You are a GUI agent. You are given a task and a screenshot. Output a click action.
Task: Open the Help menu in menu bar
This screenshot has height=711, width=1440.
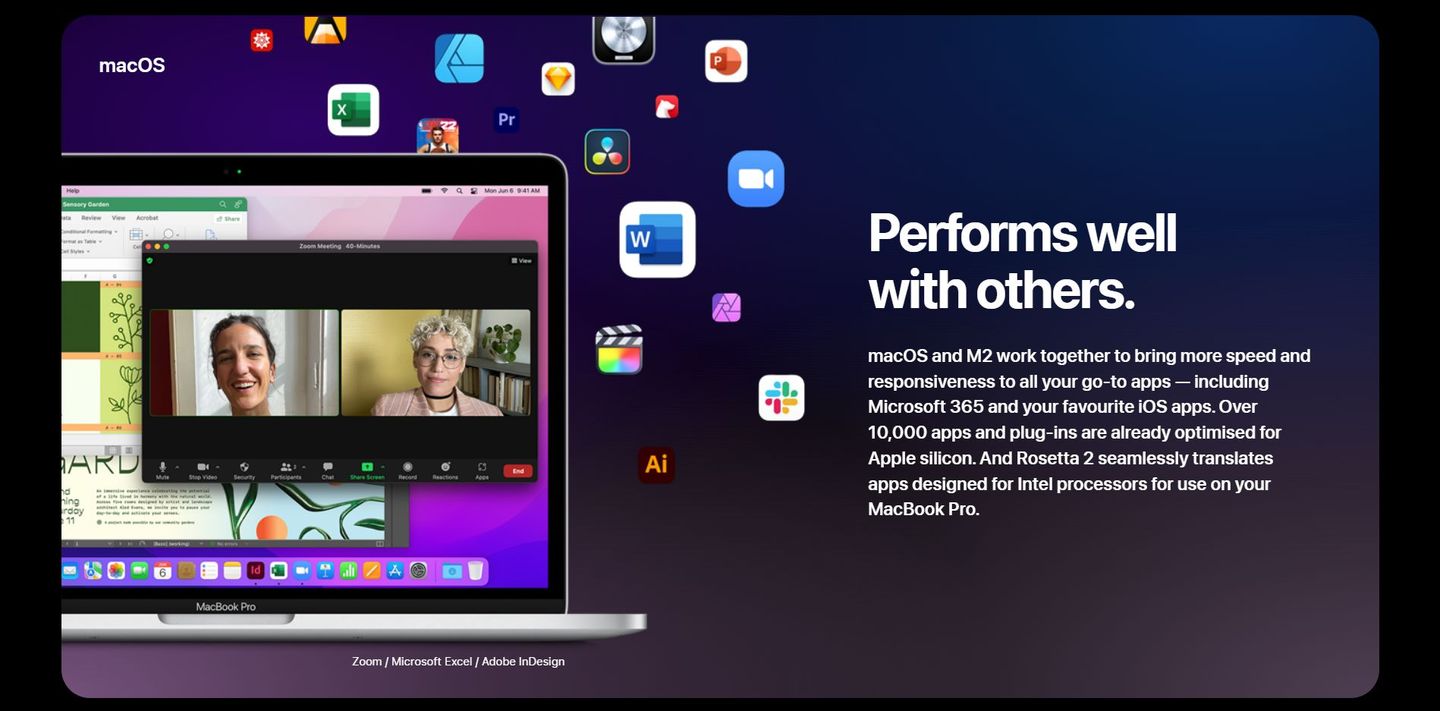73,190
